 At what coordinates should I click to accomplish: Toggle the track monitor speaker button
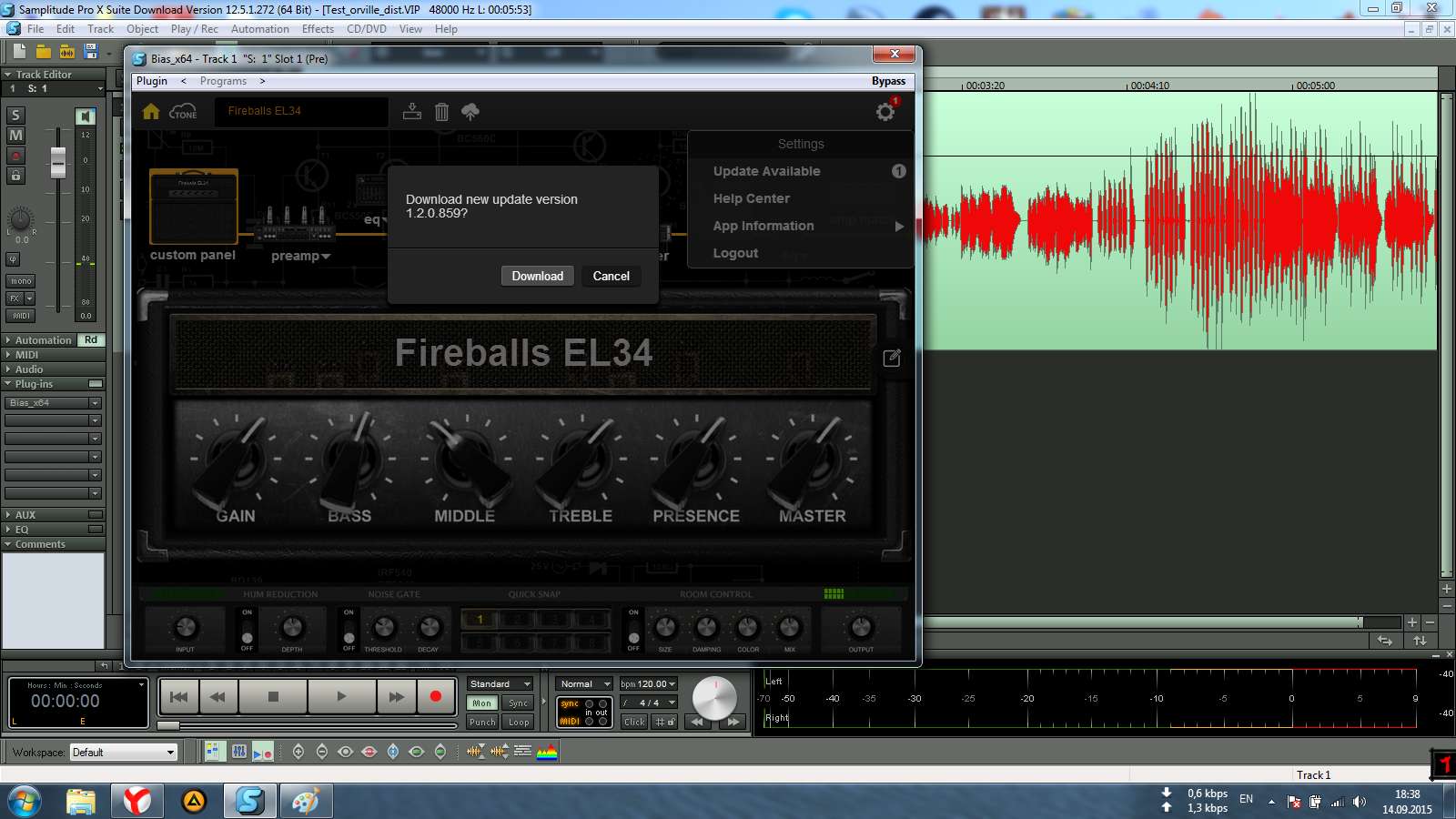(x=85, y=116)
